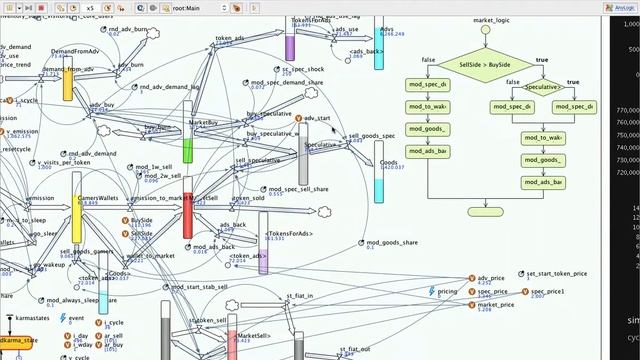
Task: Select the cyan Goods stock
Action: tap(379, 171)
